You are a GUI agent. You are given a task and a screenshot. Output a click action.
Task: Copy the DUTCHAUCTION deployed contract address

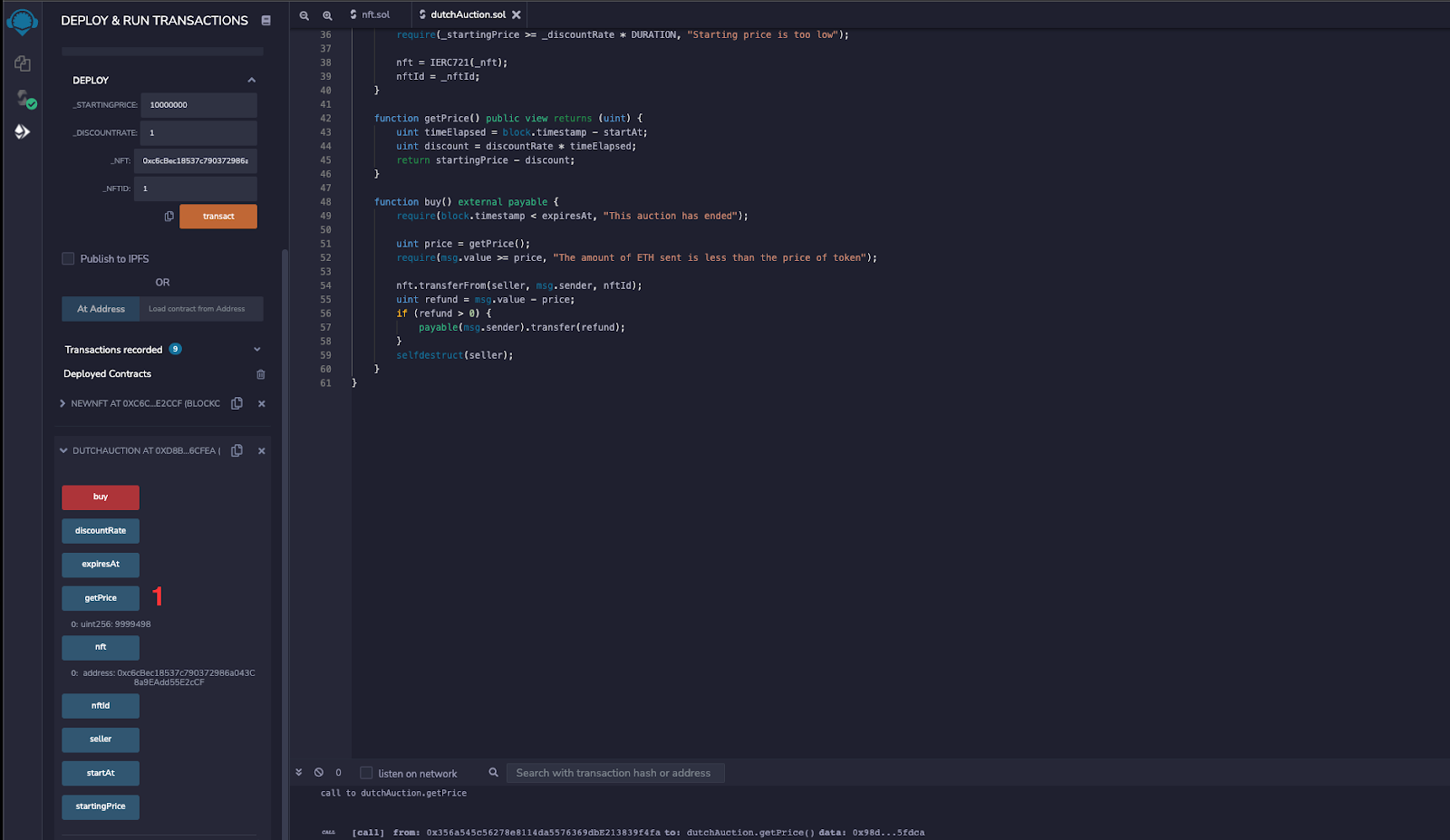point(237,450)
